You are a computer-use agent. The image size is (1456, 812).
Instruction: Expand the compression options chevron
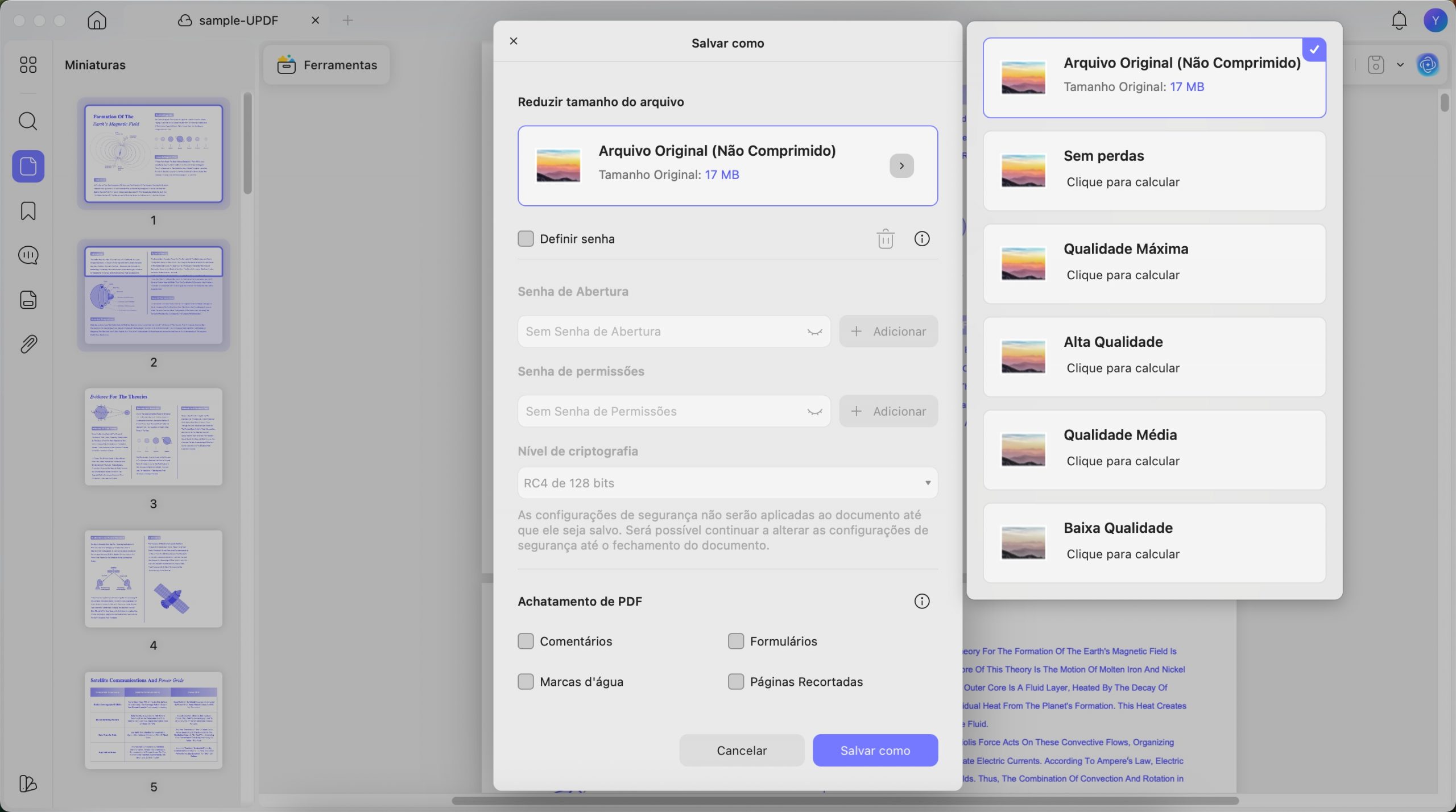pos(901,166)
